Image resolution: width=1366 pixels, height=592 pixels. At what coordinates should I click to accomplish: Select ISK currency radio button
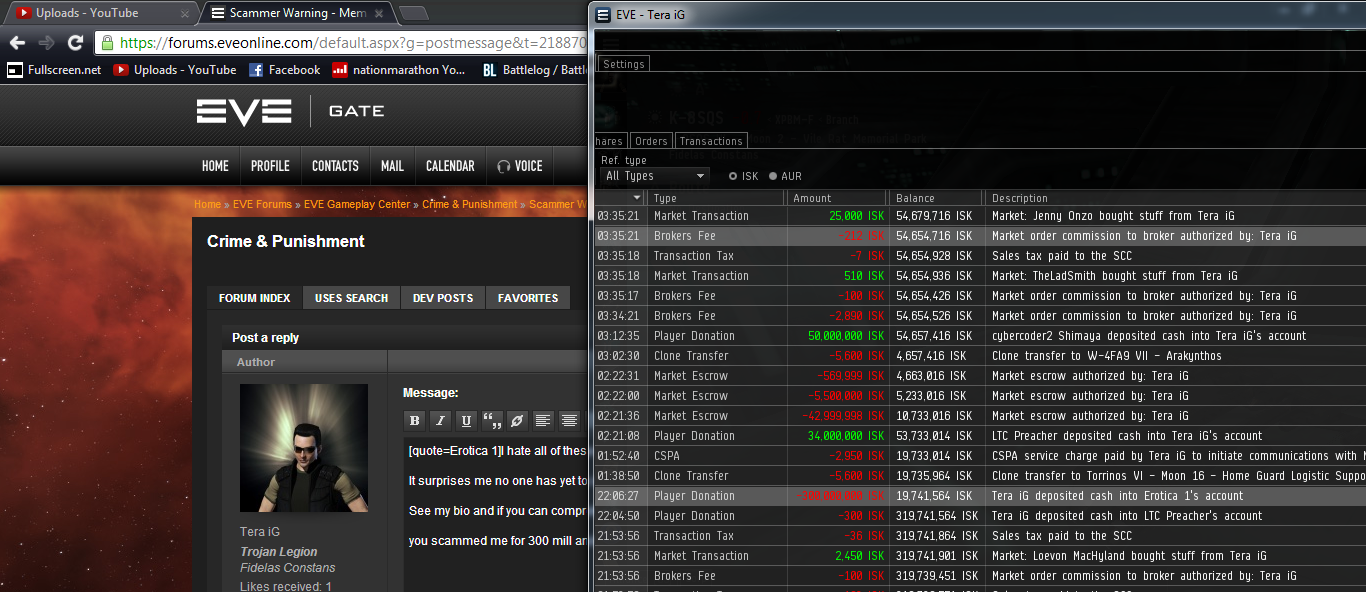[x=733, y=176]
